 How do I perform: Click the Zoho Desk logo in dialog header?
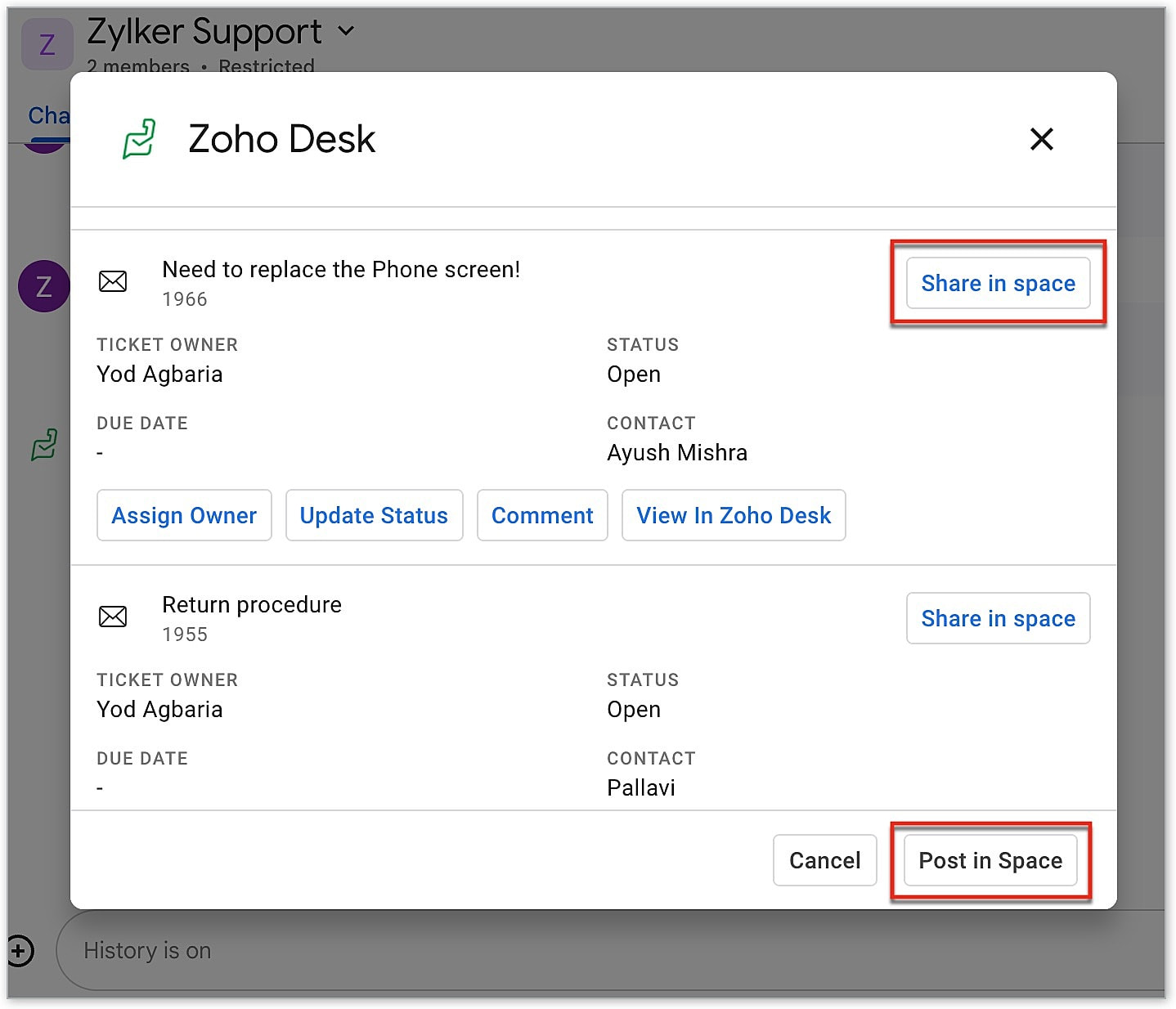[139, 139]
